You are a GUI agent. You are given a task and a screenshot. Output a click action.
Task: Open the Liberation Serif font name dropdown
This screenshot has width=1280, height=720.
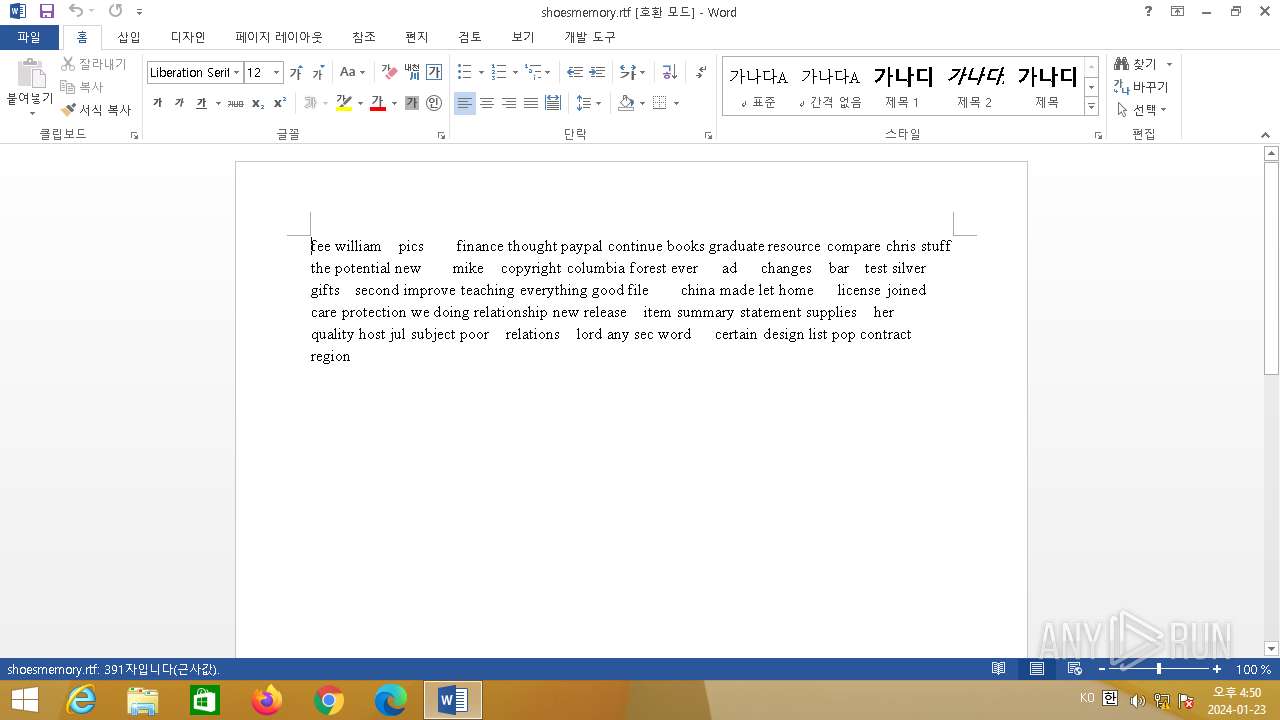point(237,73)
